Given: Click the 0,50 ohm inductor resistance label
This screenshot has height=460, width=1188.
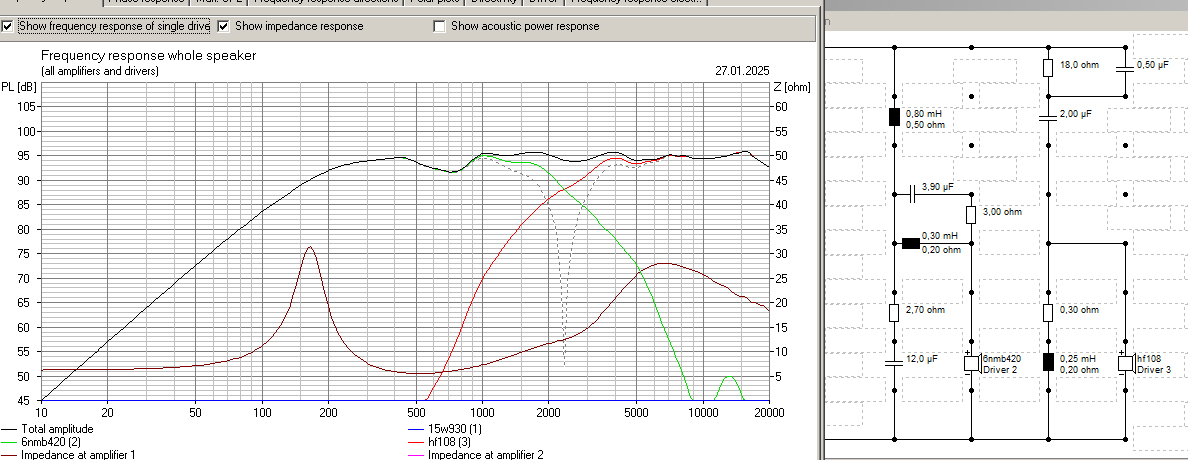Looking at the screenshot, I should coord(925,124).
